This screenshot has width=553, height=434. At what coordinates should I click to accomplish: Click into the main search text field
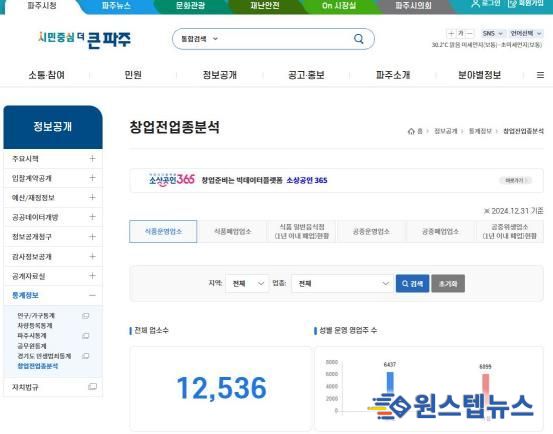coord(286,39)
